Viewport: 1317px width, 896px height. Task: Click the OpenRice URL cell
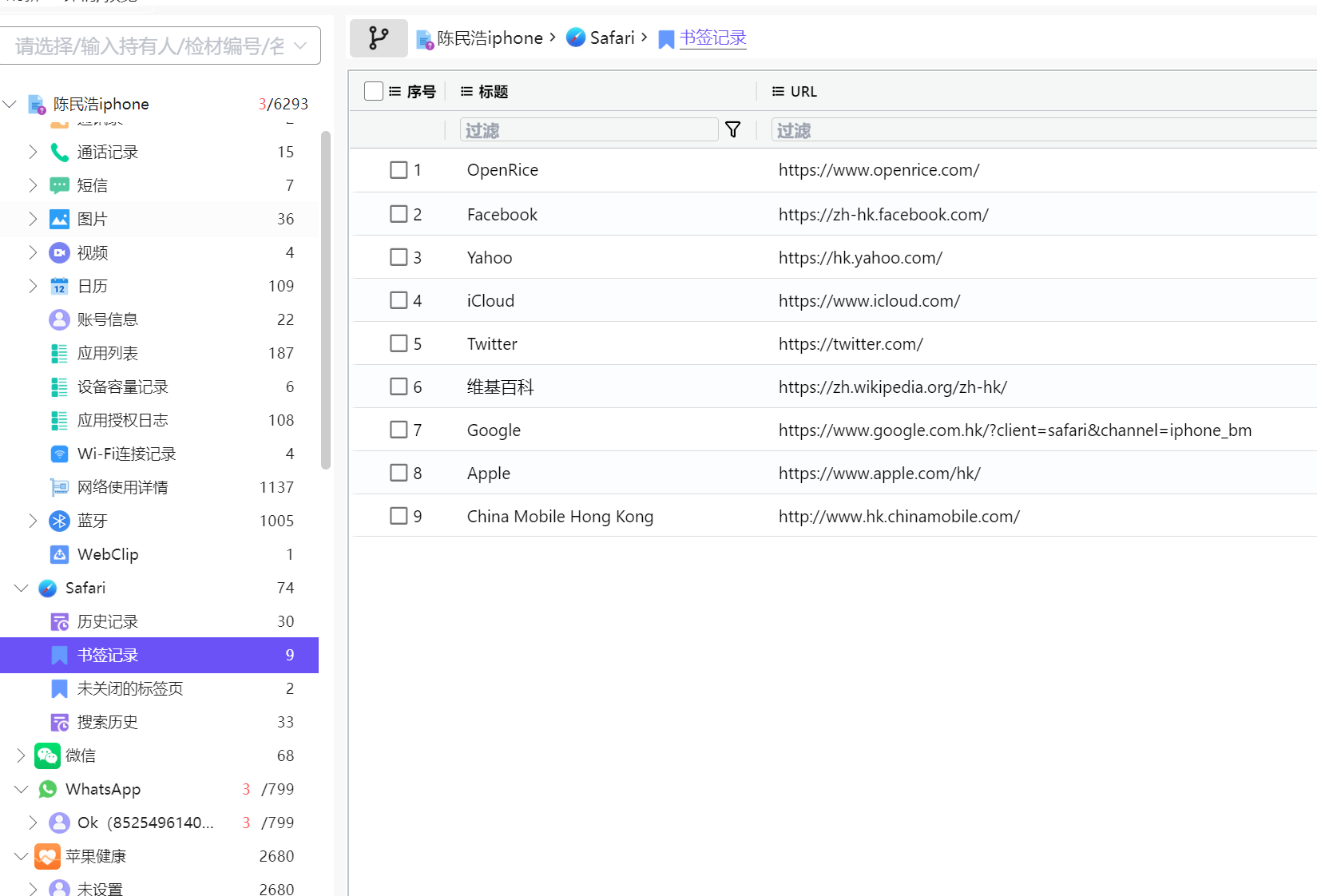click(879, 169)
